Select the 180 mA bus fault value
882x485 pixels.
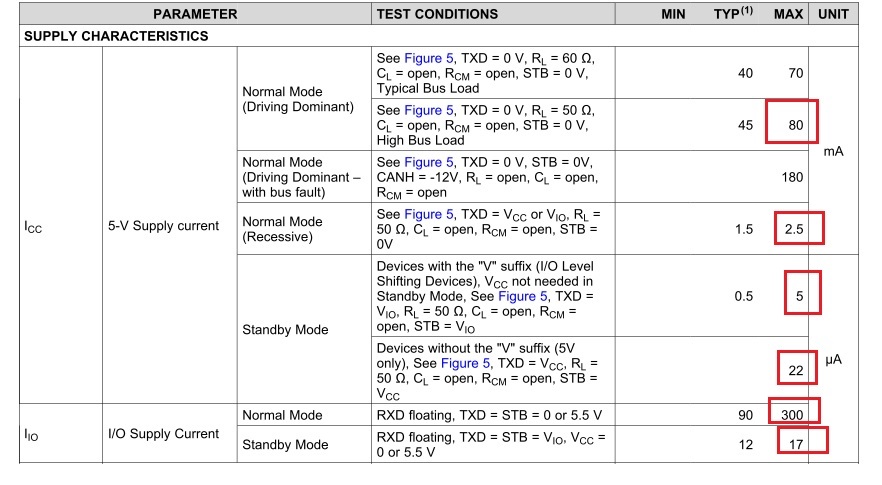click(x=792, y=177)
